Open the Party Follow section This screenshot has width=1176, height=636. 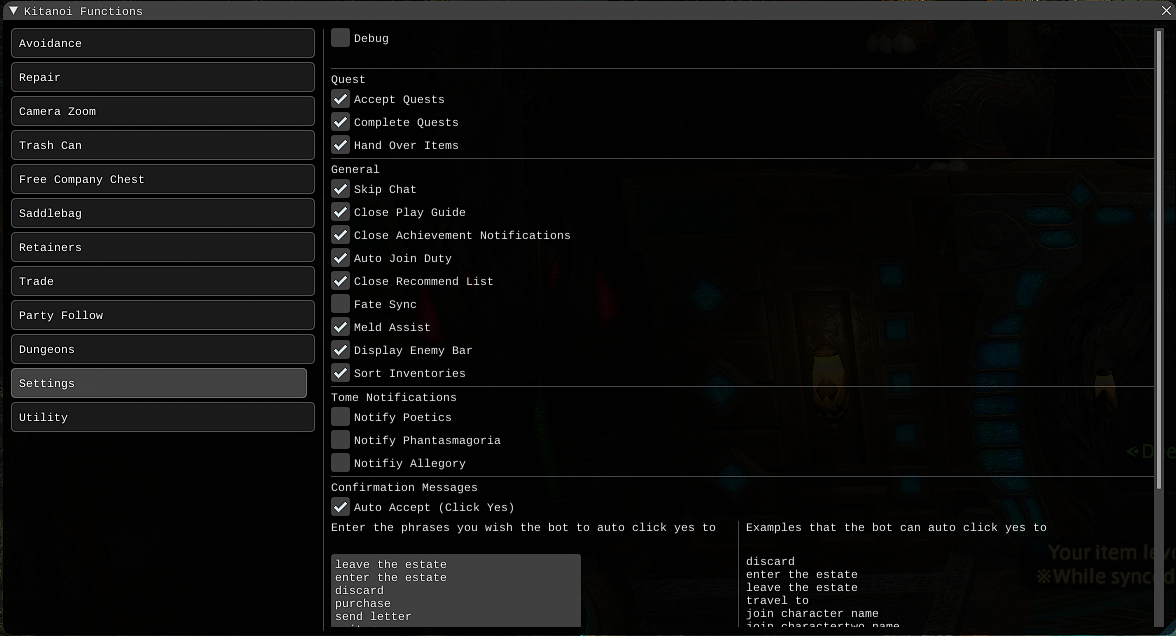(162, 315)
